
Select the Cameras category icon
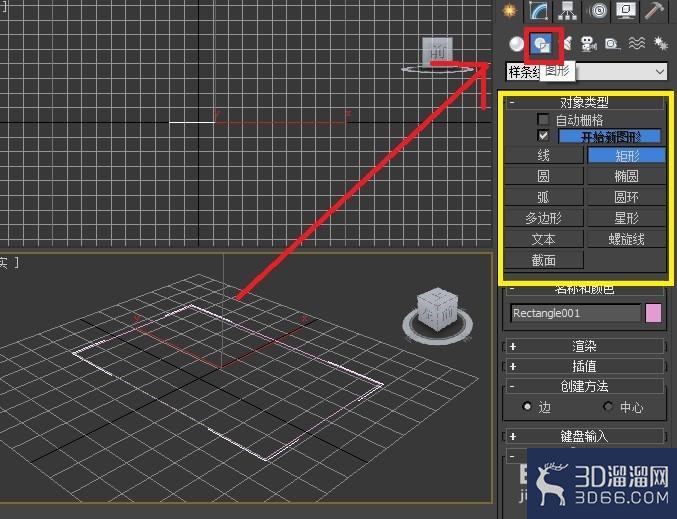click(x=588, y=44)
